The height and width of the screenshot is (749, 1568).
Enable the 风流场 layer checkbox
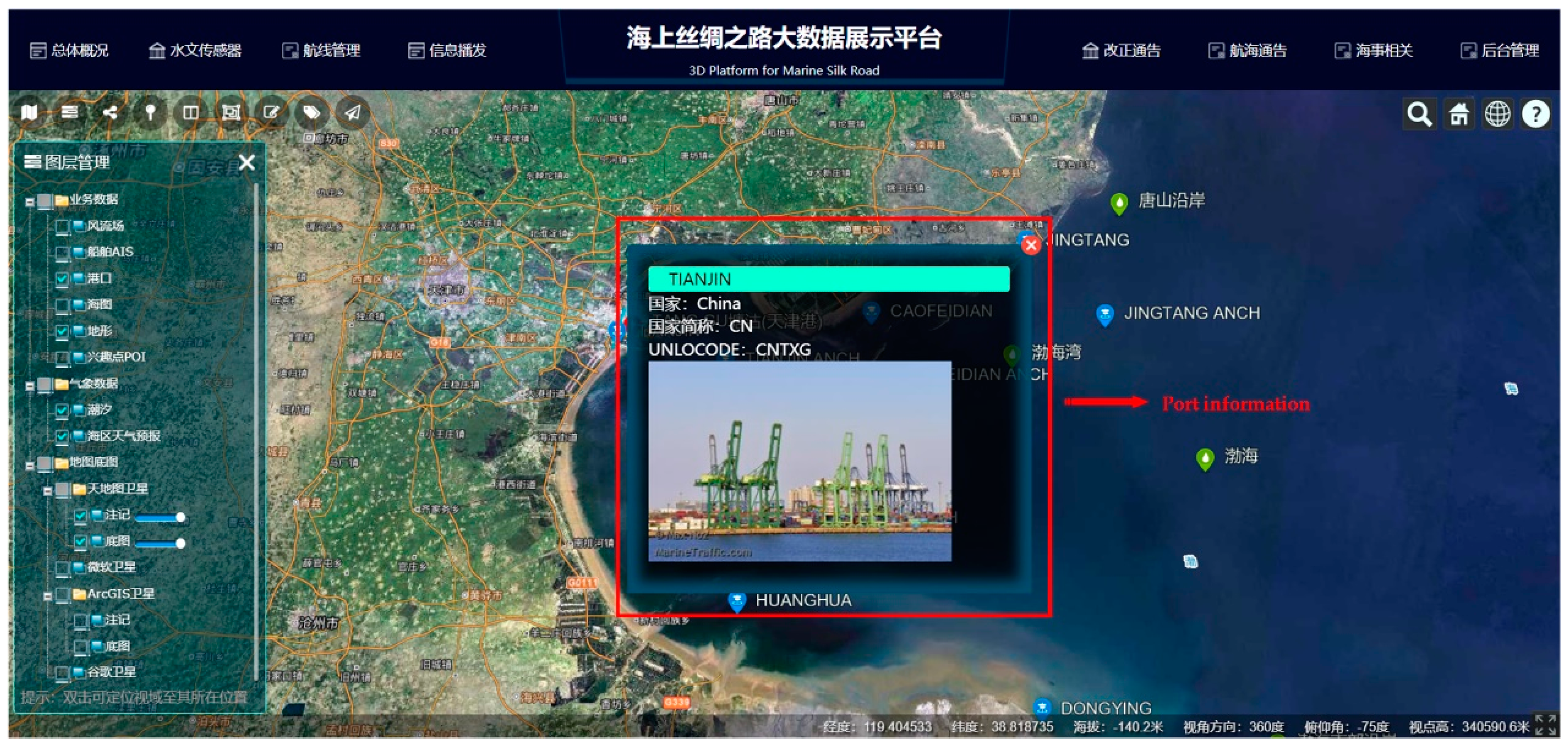click(x=62, y=227)
